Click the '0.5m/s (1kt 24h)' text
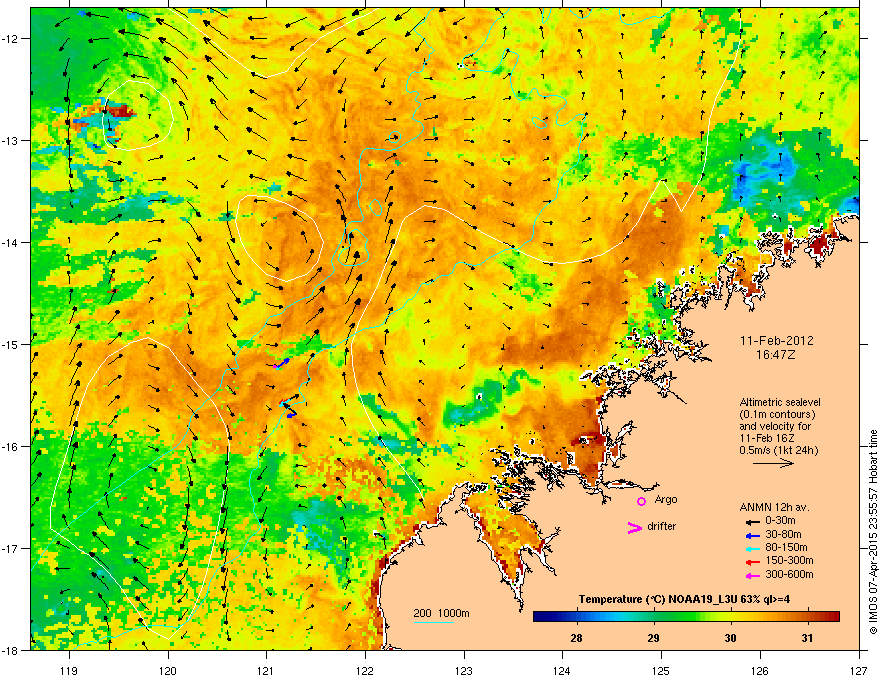 pos(779,450)
